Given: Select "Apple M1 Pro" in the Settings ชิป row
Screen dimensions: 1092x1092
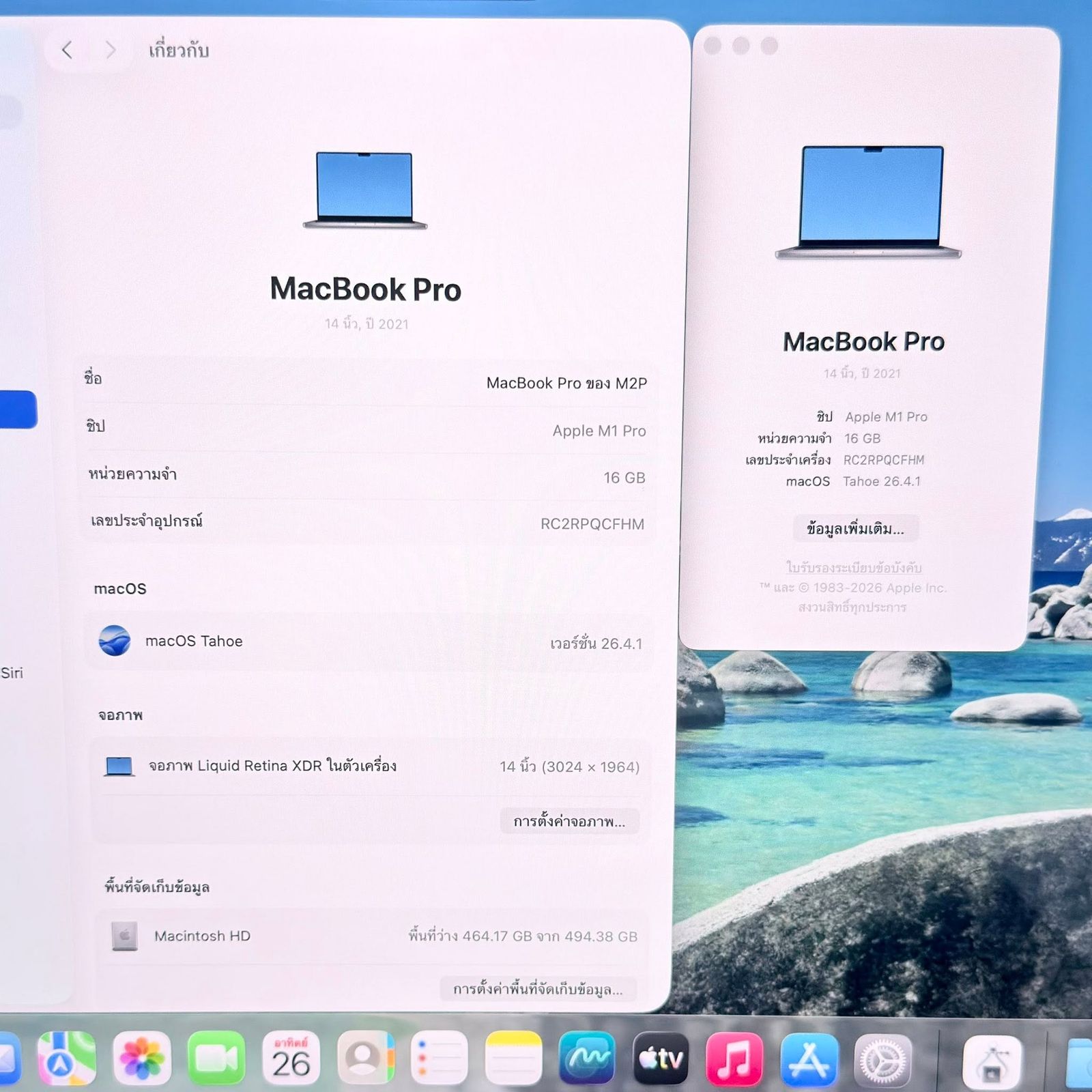Looking at the screenshot, I should [599, 431].
